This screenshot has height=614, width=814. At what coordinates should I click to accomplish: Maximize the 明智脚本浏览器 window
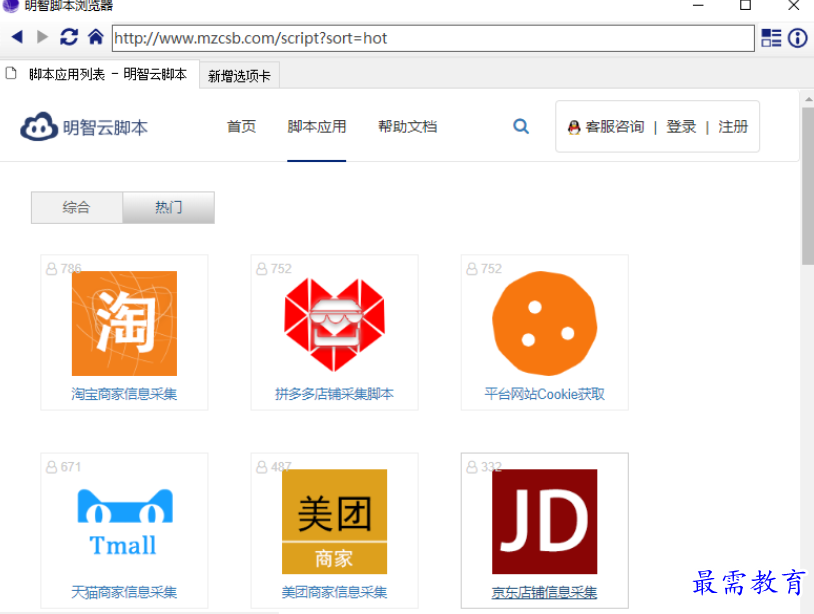point(745,6)
